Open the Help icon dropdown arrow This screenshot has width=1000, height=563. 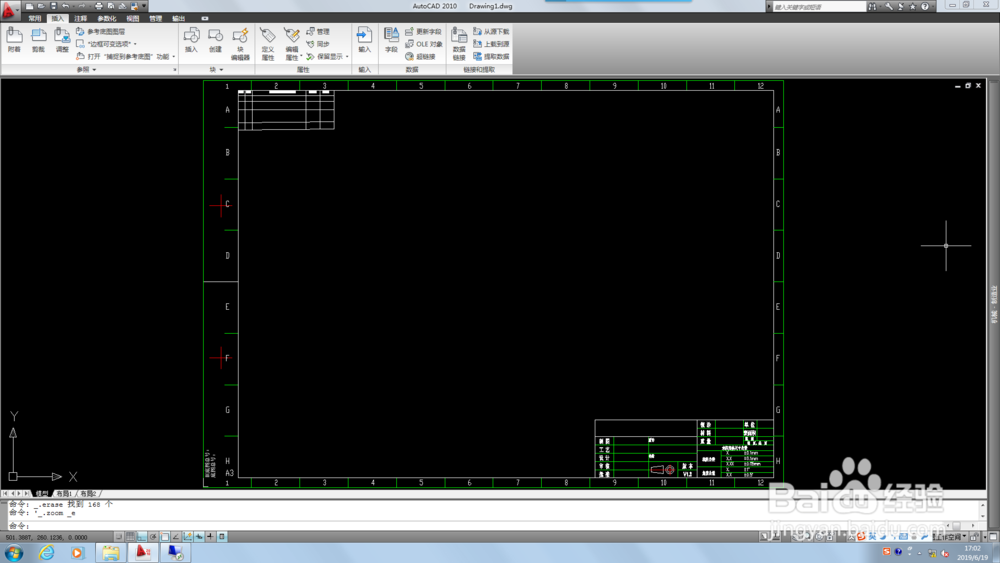[x=932, y=6]
